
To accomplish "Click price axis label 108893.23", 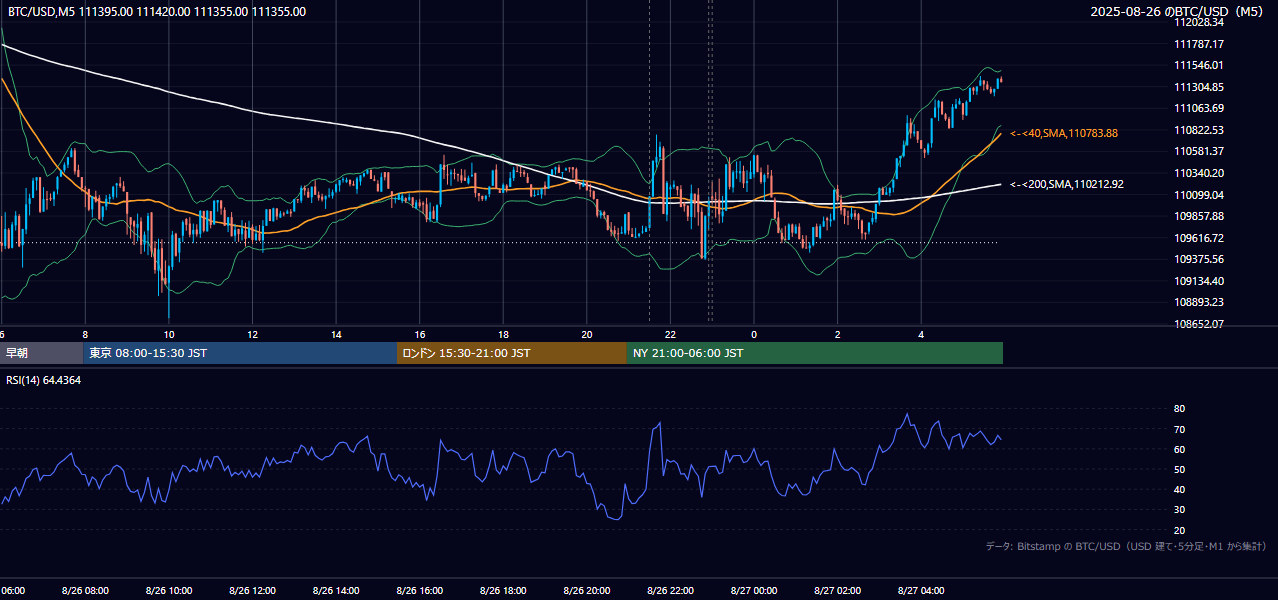I will (1199, 302).
